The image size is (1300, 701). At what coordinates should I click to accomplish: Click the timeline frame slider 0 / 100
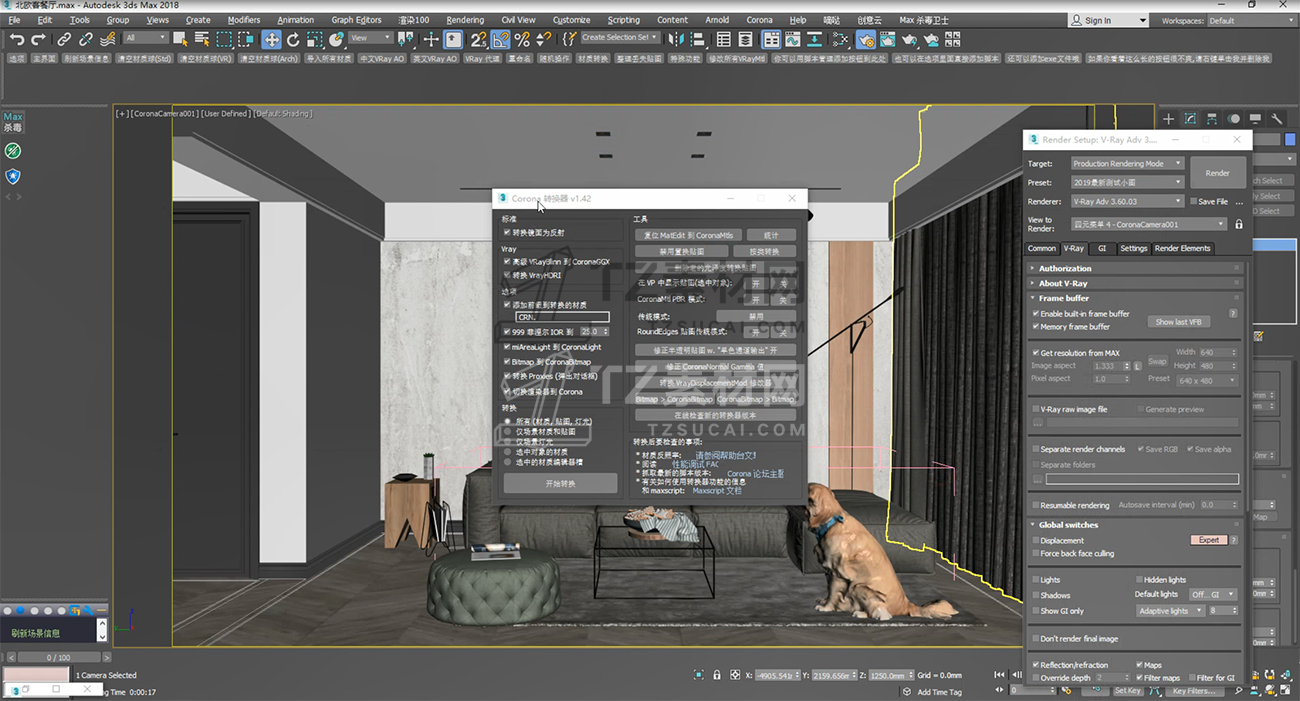(59, 657)
